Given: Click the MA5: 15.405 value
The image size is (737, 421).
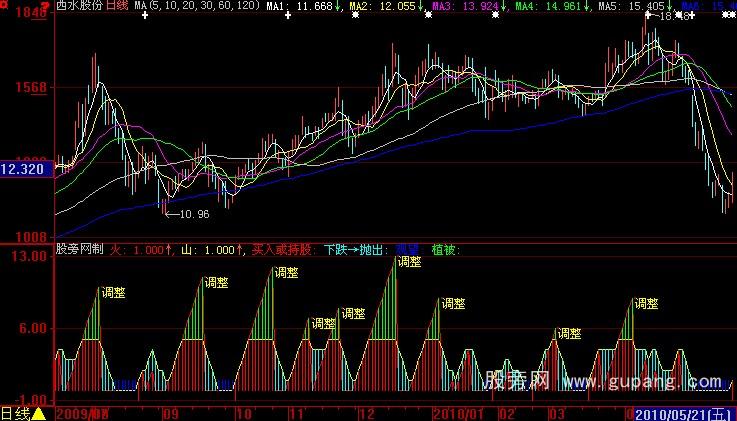Looking at the screenshot, I should pos(631,6).
